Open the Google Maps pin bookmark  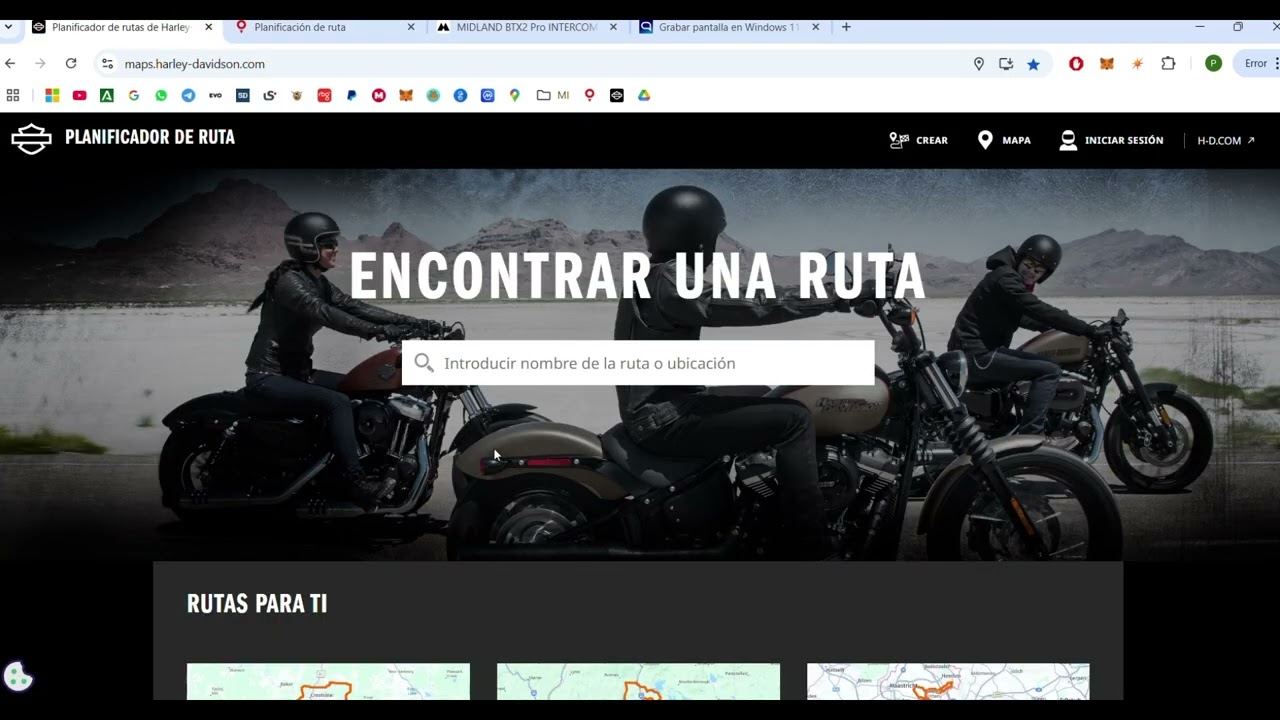coord(515,95)
